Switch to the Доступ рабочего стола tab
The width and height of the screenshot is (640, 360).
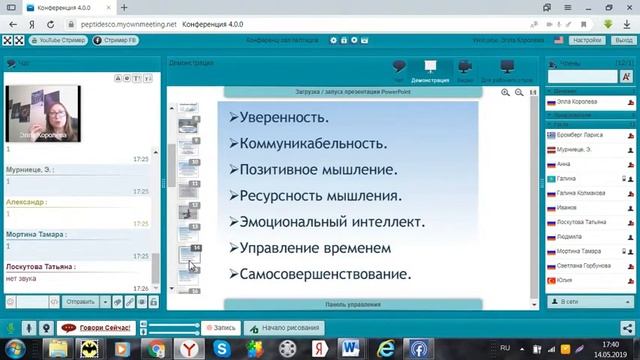(507, 71)
